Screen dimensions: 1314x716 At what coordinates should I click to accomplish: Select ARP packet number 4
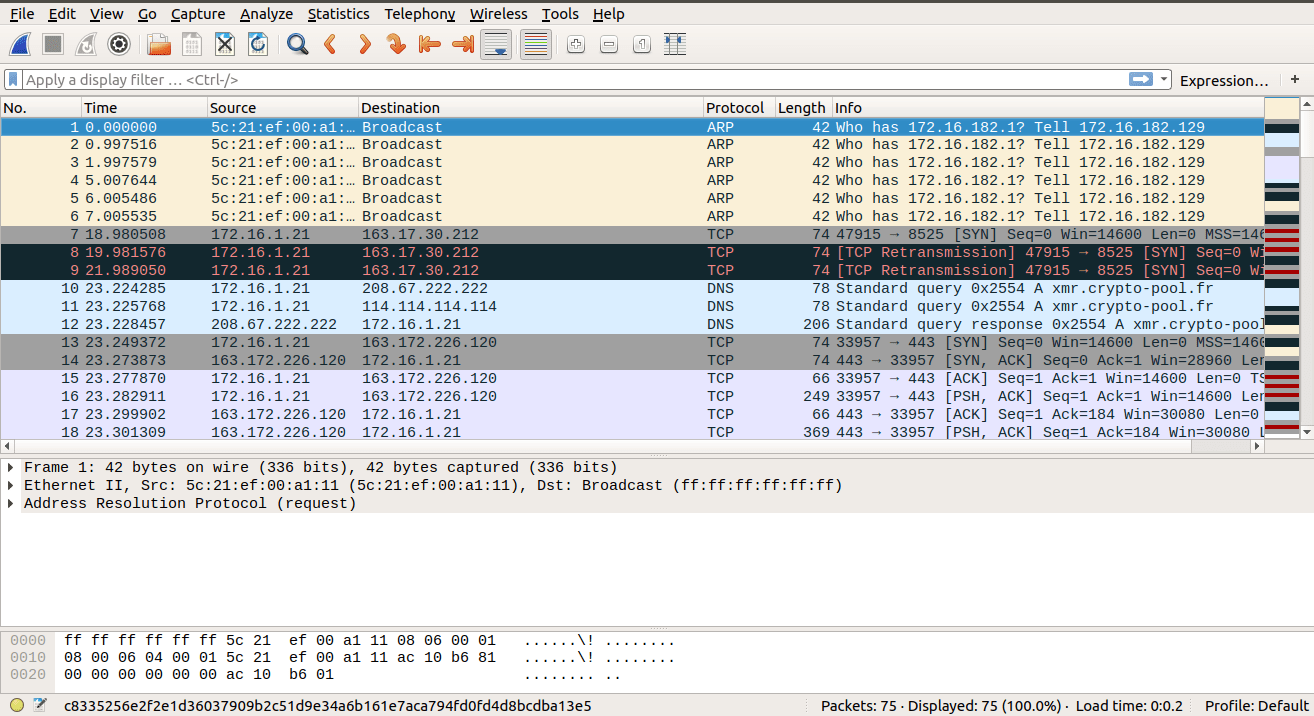click(632, 180)
